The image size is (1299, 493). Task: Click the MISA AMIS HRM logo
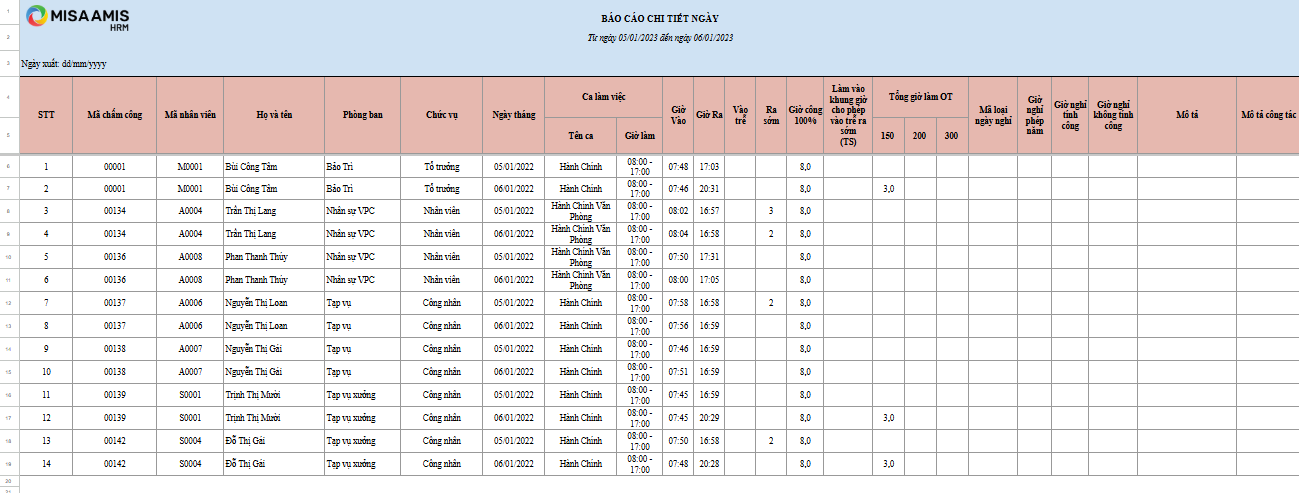pyautogui.click(x=78, y=17)
